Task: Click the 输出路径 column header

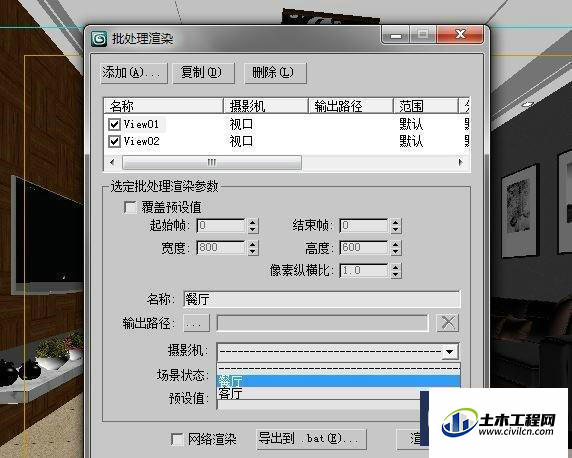Action: [351, 106]
